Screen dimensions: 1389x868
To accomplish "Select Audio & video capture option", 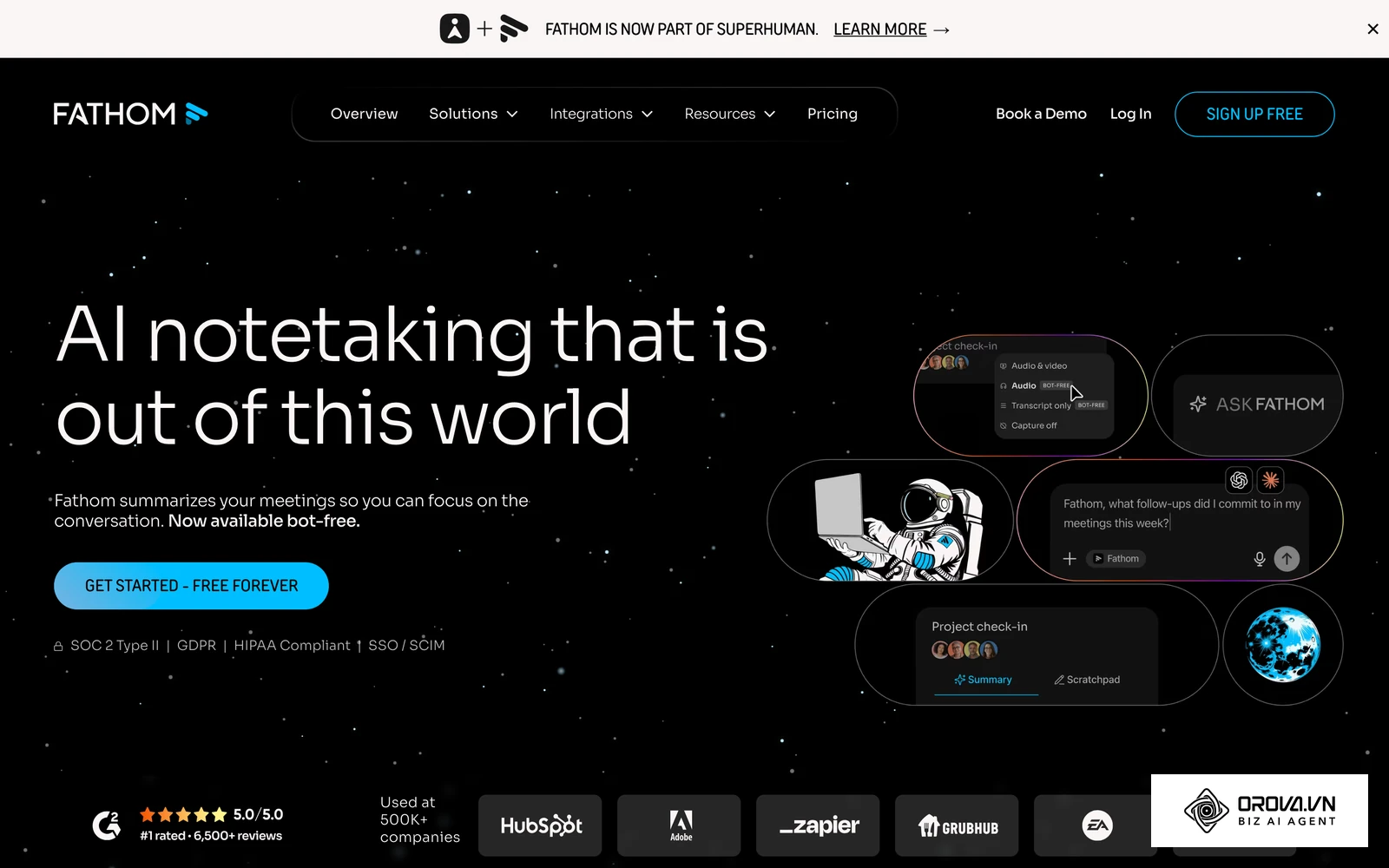I will [1034, 365].
